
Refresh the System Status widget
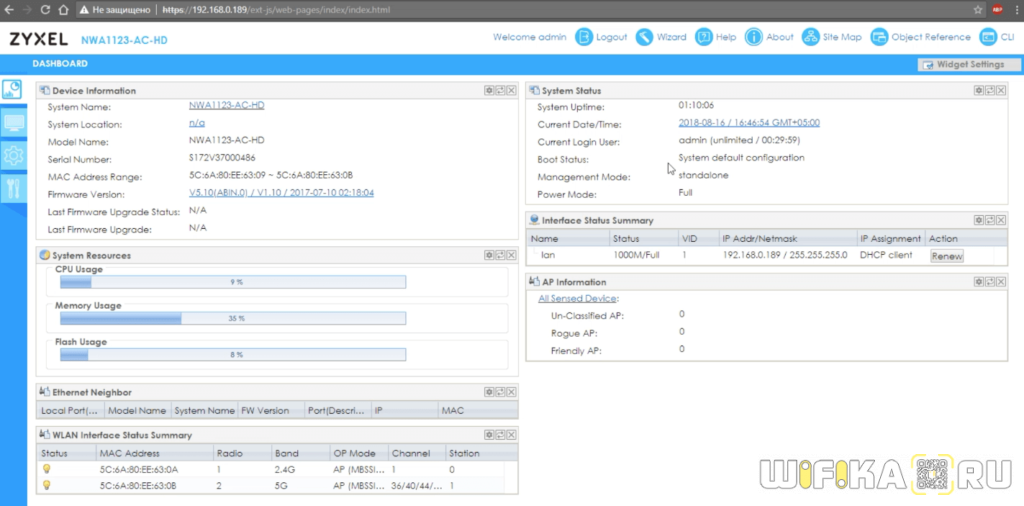(989, 90)
